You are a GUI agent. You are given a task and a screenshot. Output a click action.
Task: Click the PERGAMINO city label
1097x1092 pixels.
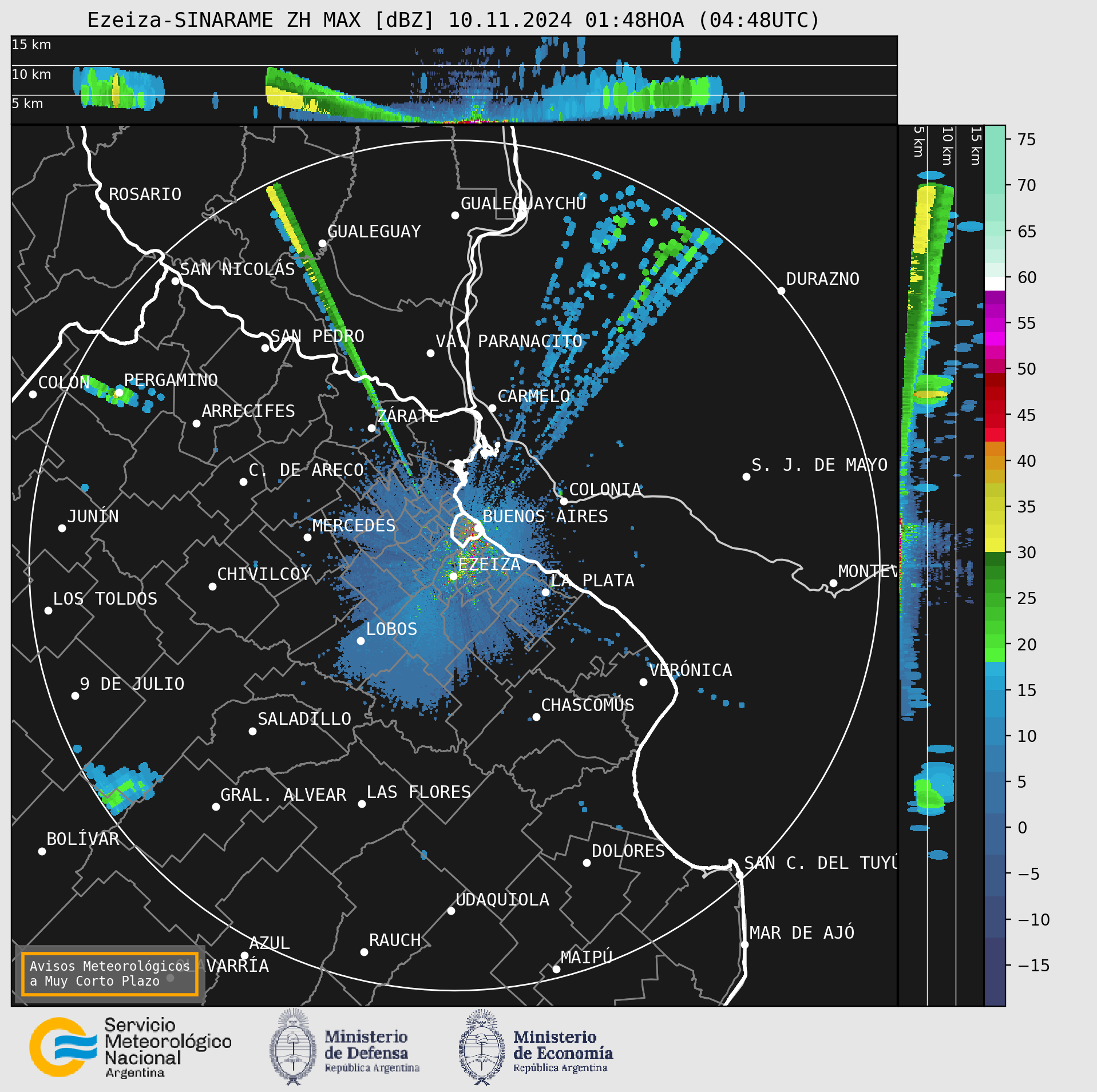click(x=171, y=380)
